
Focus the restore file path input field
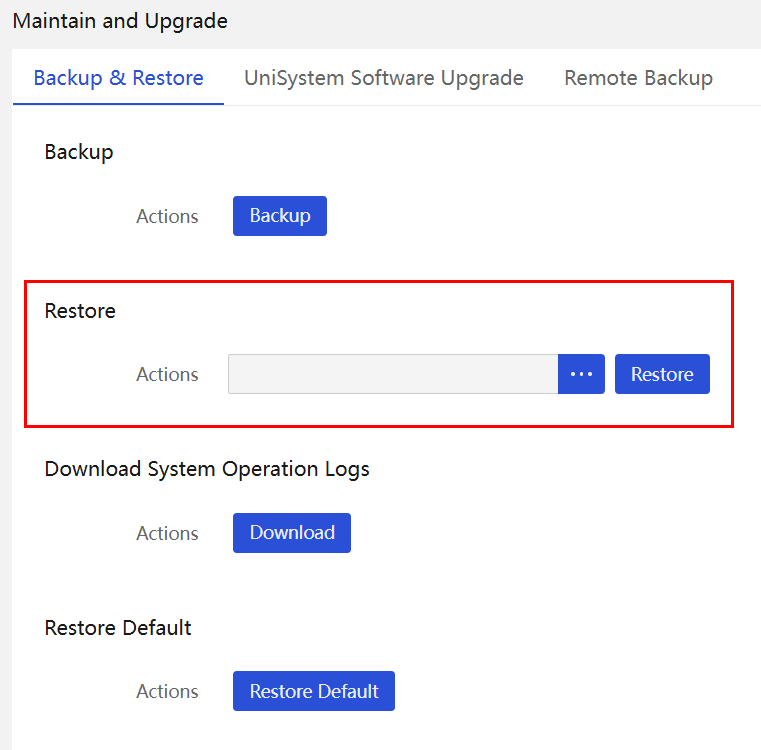tap(393, 374)
